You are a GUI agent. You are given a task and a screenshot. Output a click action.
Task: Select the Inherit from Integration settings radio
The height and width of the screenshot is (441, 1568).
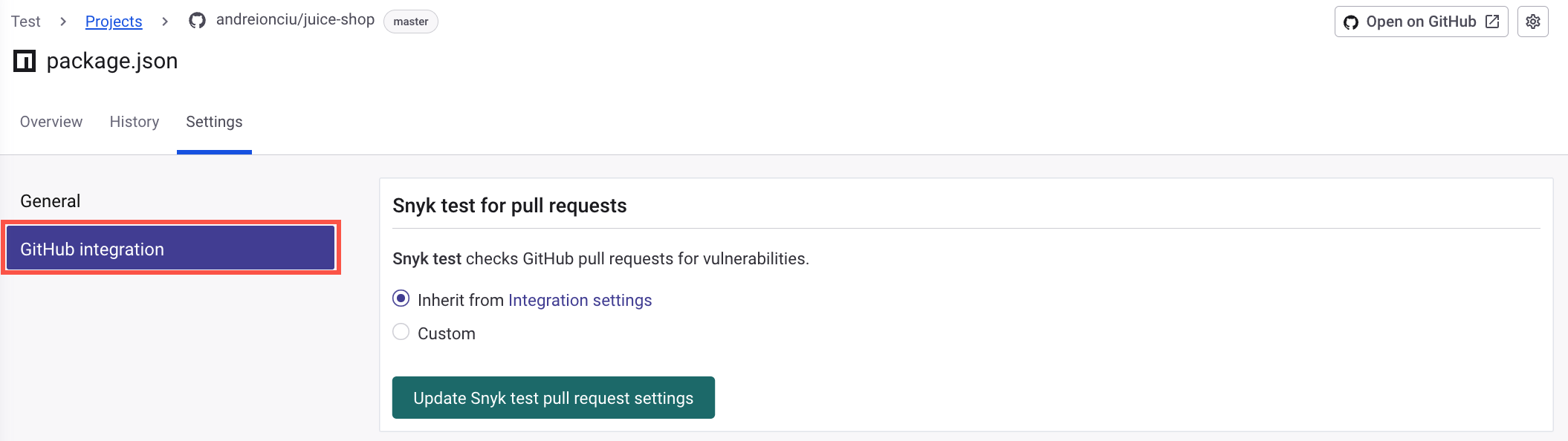tap(401, 298)
